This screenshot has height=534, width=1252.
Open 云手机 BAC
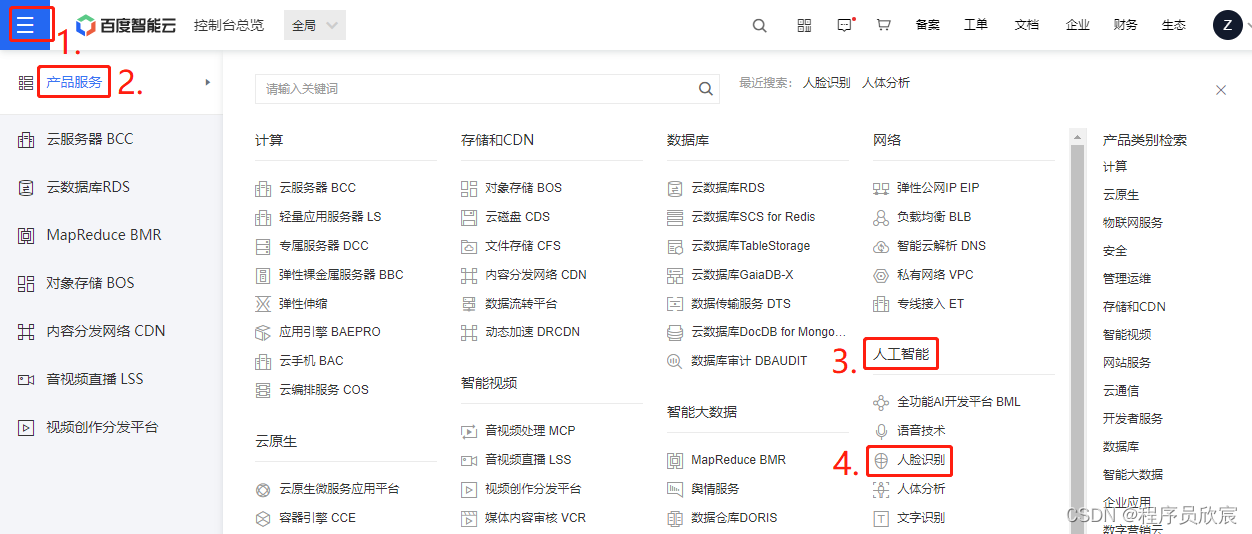[311, 361]
